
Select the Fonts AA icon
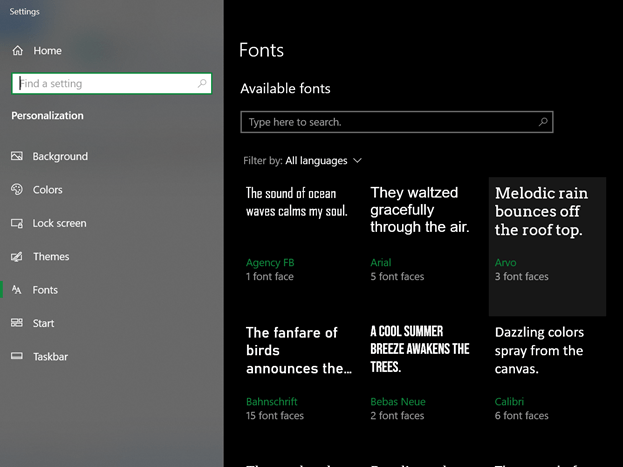[x=17, y=290]
